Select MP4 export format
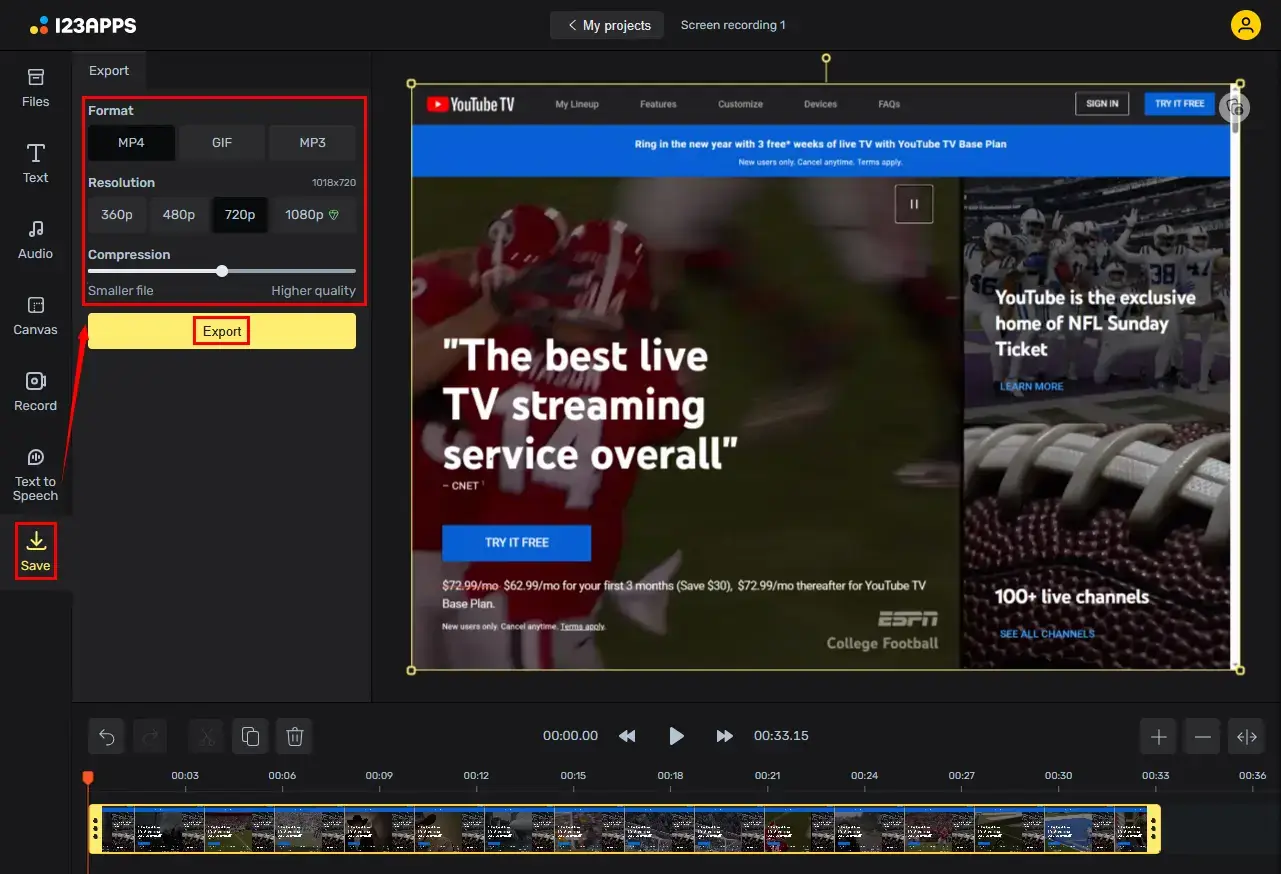Image resolution: width=1281 pixels, height=874 pixels. (x=131, y=143)
